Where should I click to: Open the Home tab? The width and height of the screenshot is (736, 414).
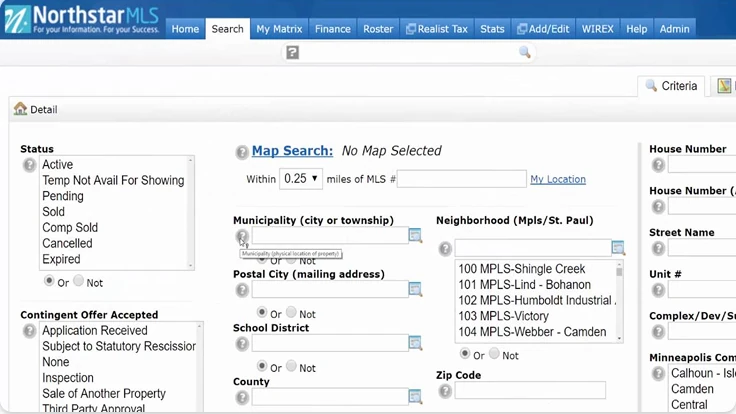click(x=185, y=29)
